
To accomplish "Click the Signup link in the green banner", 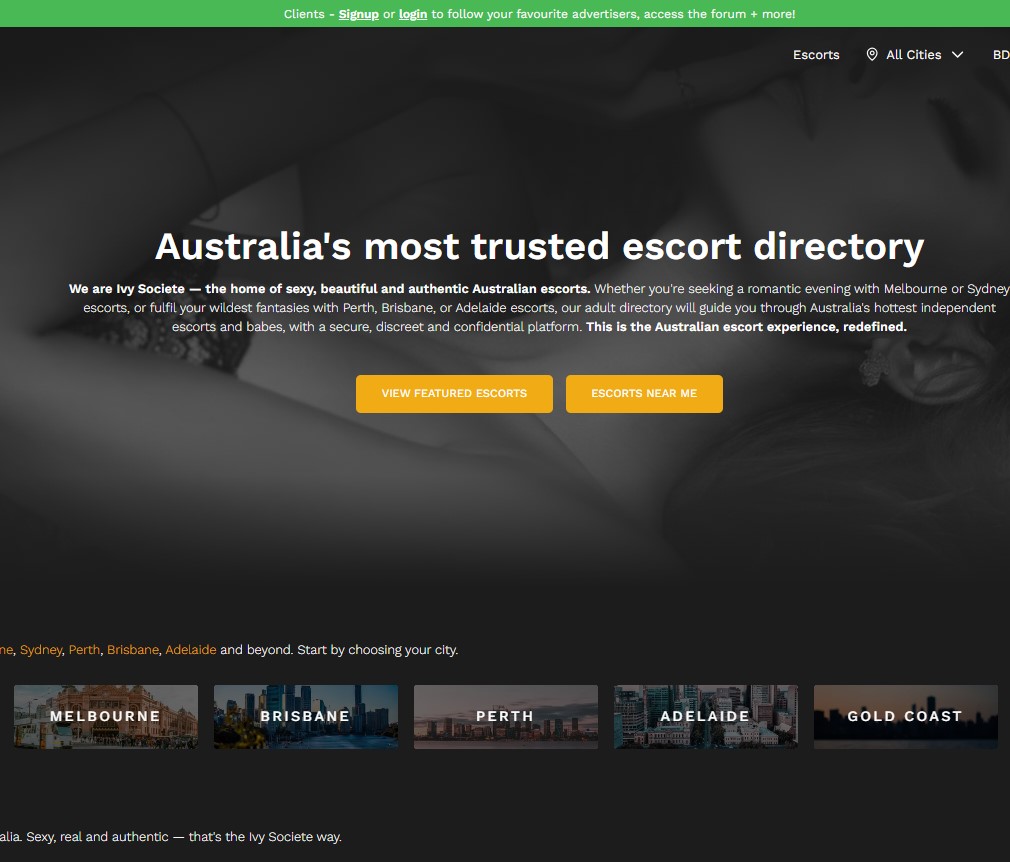I will (358, 14).
